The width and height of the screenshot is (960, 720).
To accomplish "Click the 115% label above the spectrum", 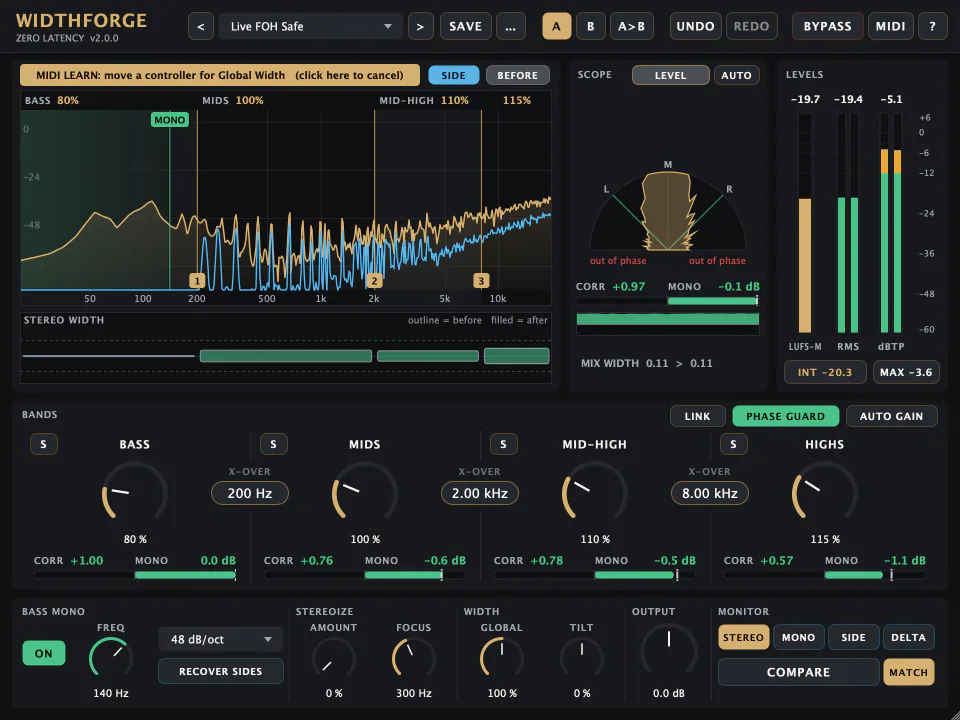I will tap(517, 100).
